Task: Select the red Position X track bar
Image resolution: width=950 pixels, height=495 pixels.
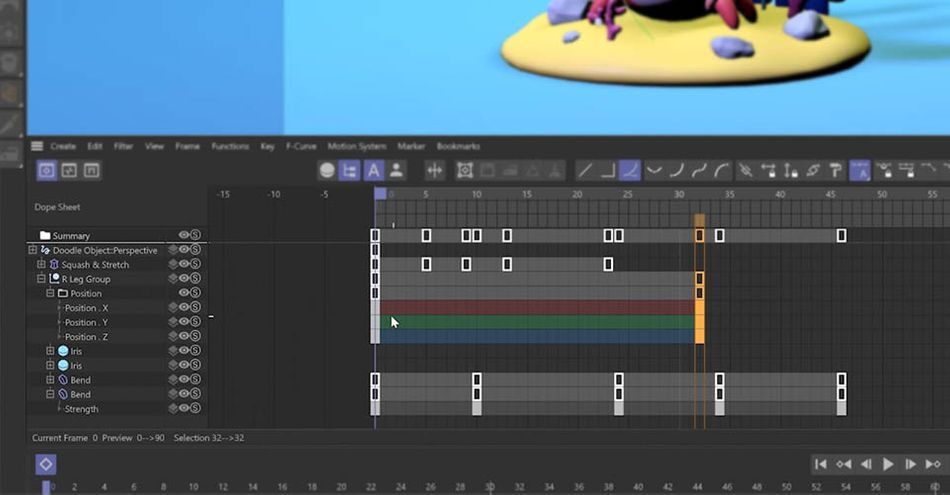Action: tap(537, 308)
